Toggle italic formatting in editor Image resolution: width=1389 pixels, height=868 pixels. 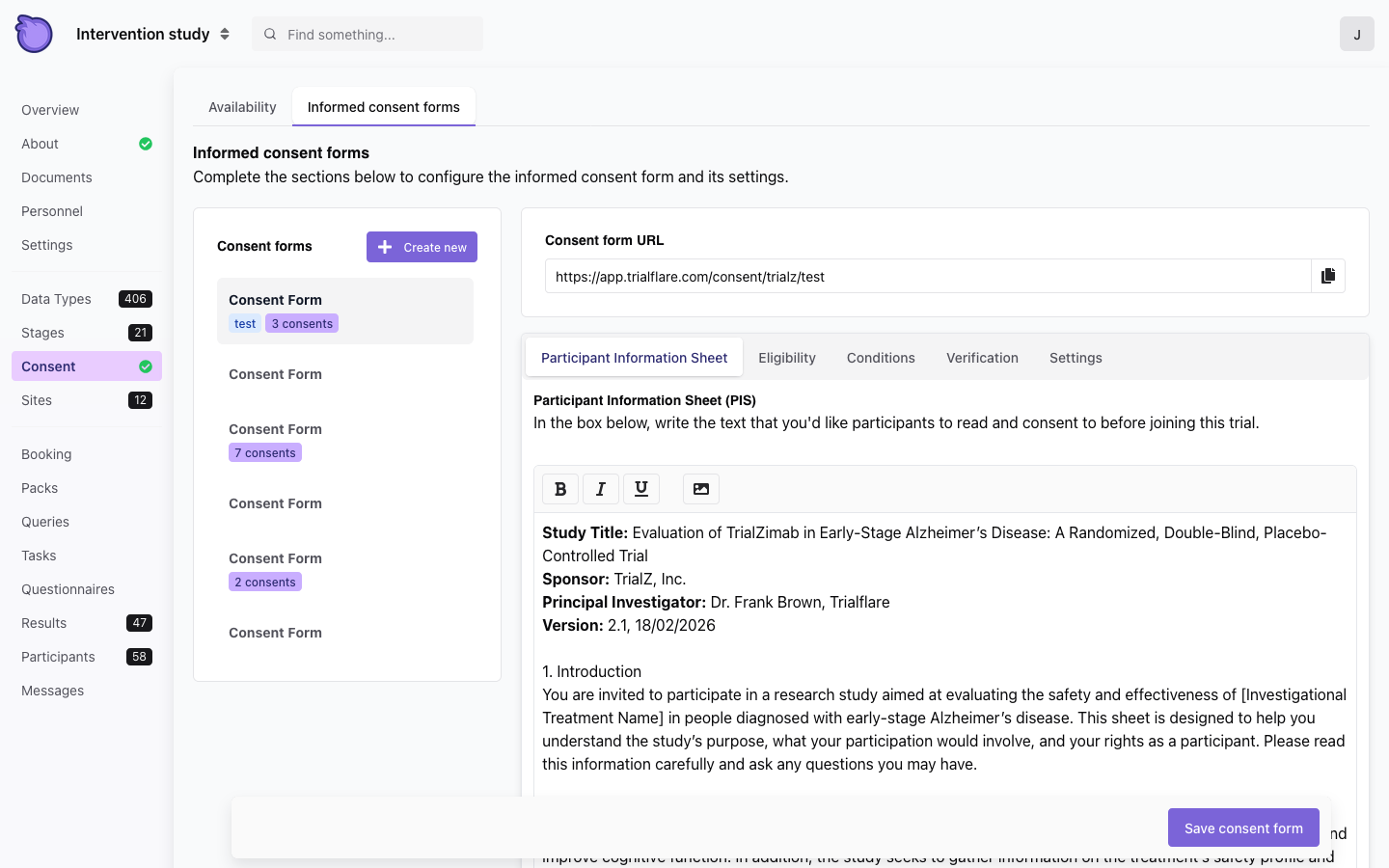(x=601, y=489)
